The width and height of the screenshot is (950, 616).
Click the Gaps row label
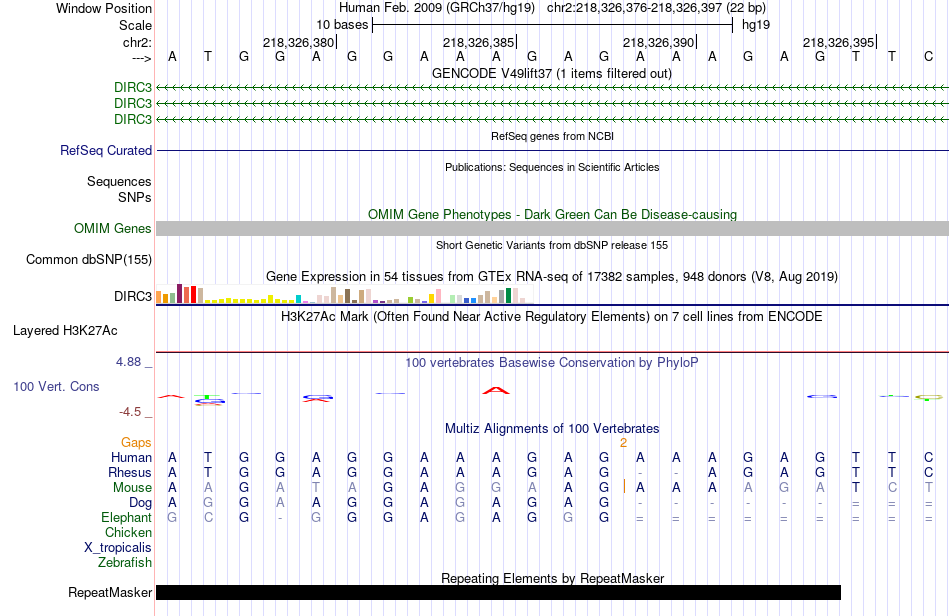point(136,443)
